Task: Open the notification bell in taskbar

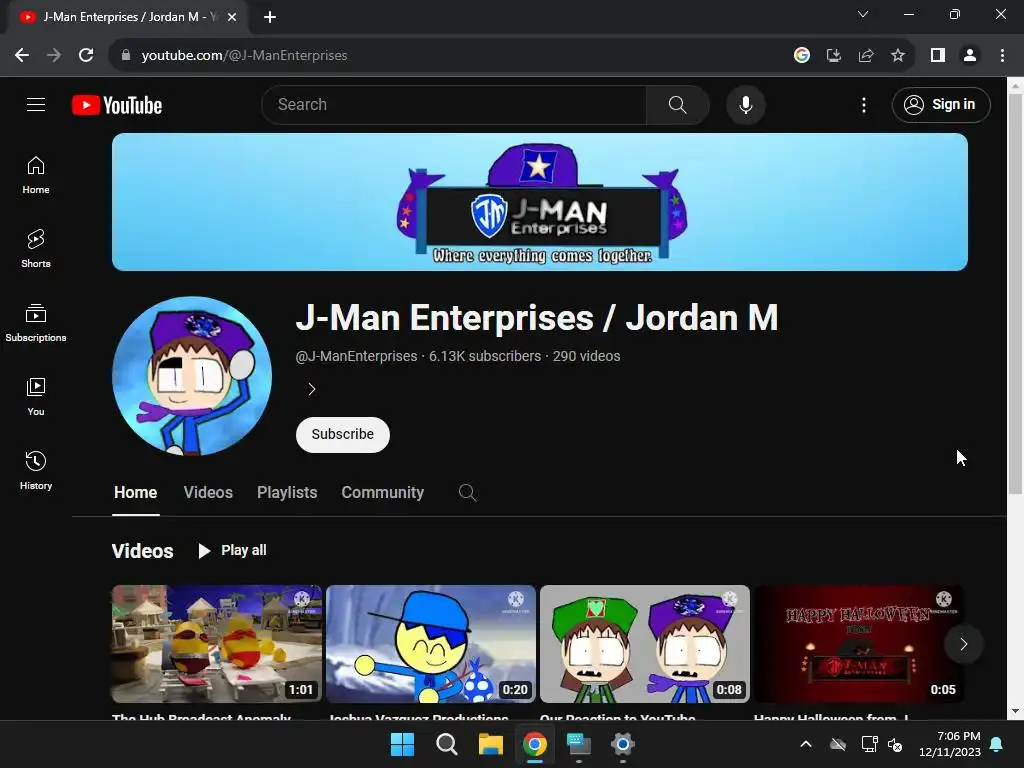Action: coord(997,744)
